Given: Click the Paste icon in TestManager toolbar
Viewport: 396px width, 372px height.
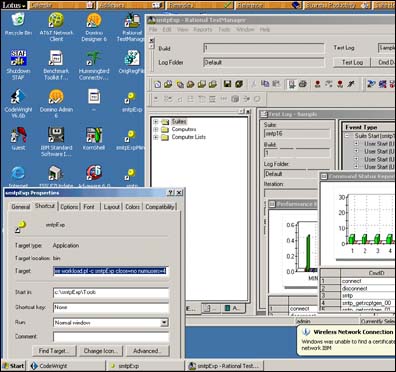Looking at the screenshot, I should 276,84.
